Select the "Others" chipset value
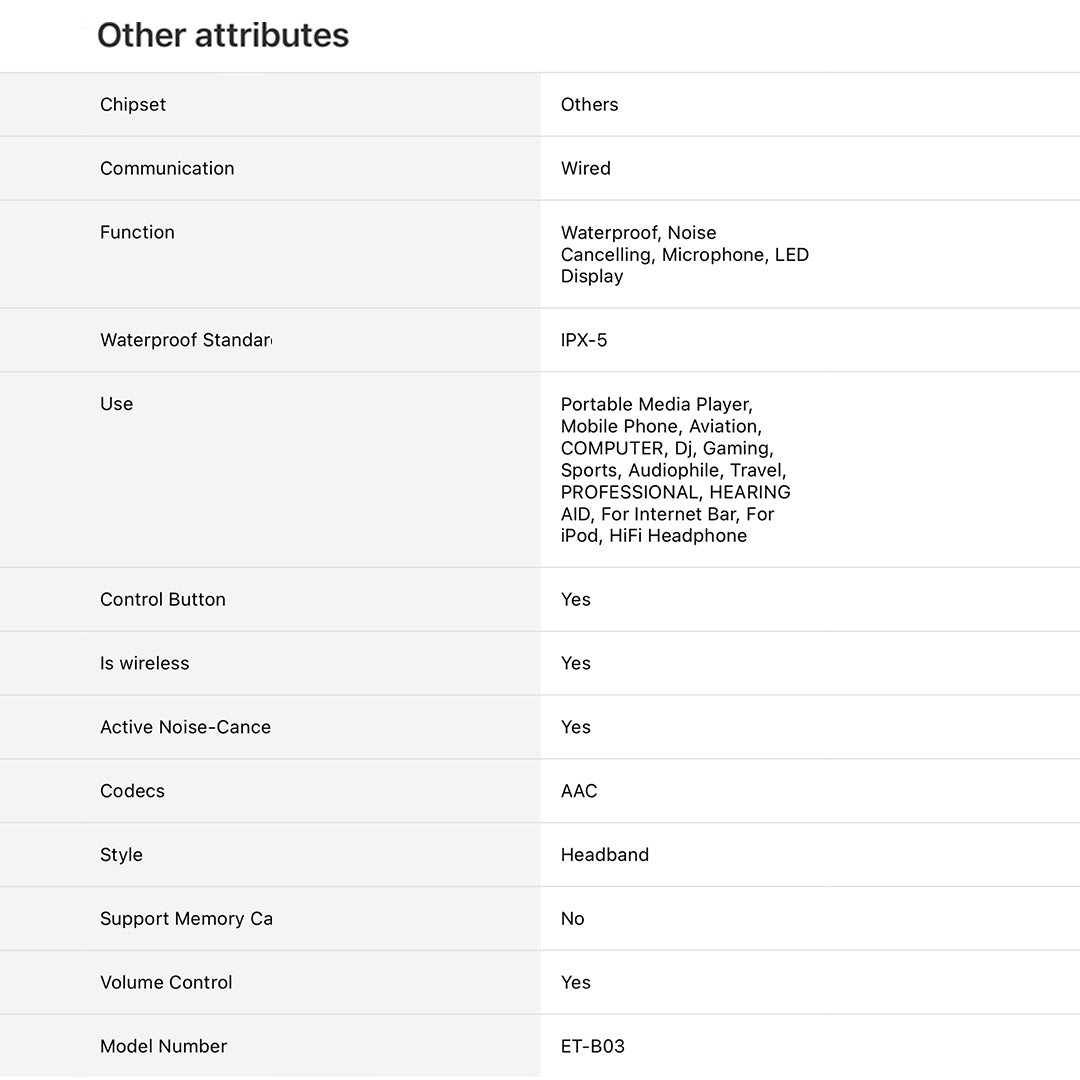The image size is (1080, 1080). (589, 105)
